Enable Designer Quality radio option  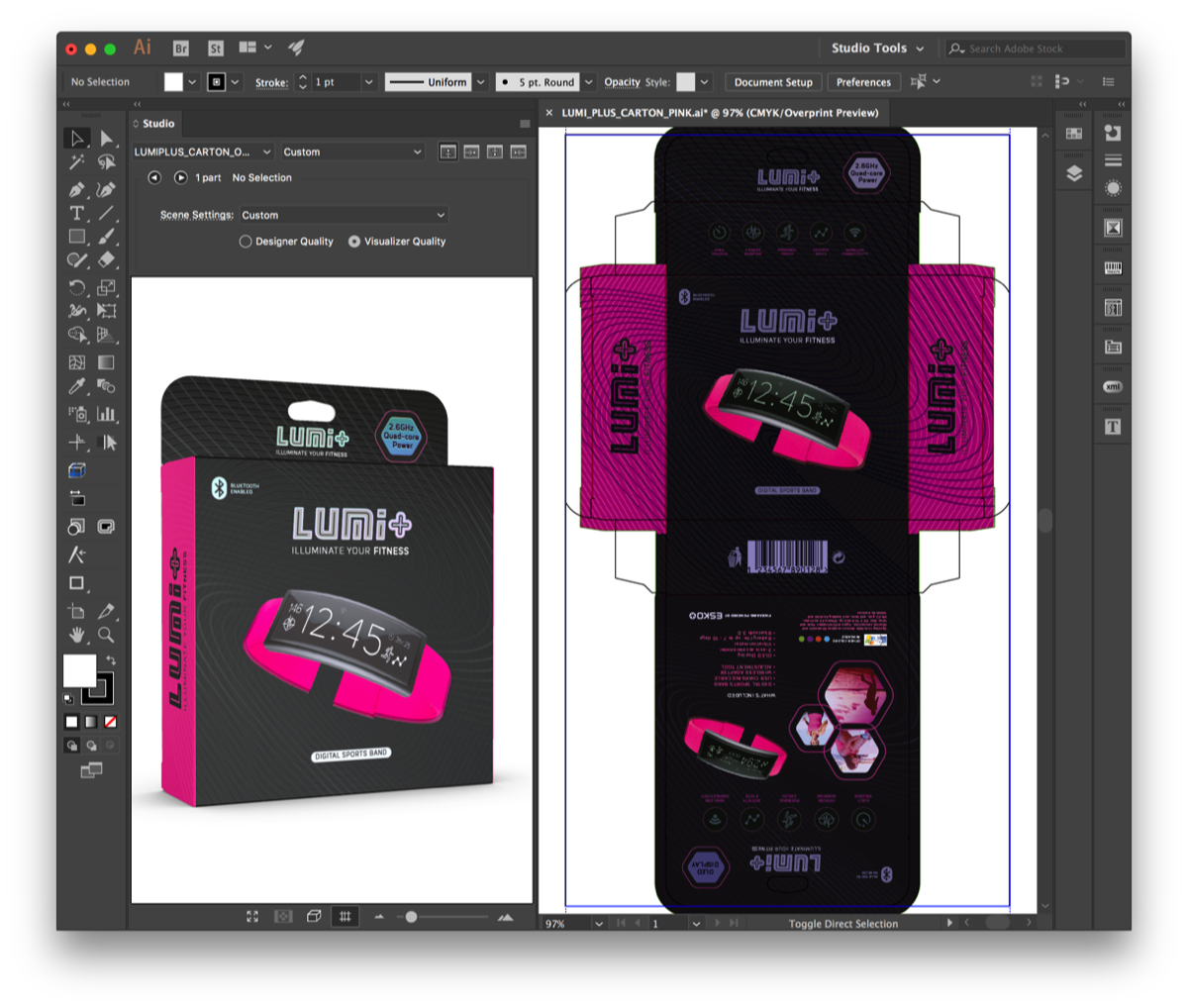246,242
